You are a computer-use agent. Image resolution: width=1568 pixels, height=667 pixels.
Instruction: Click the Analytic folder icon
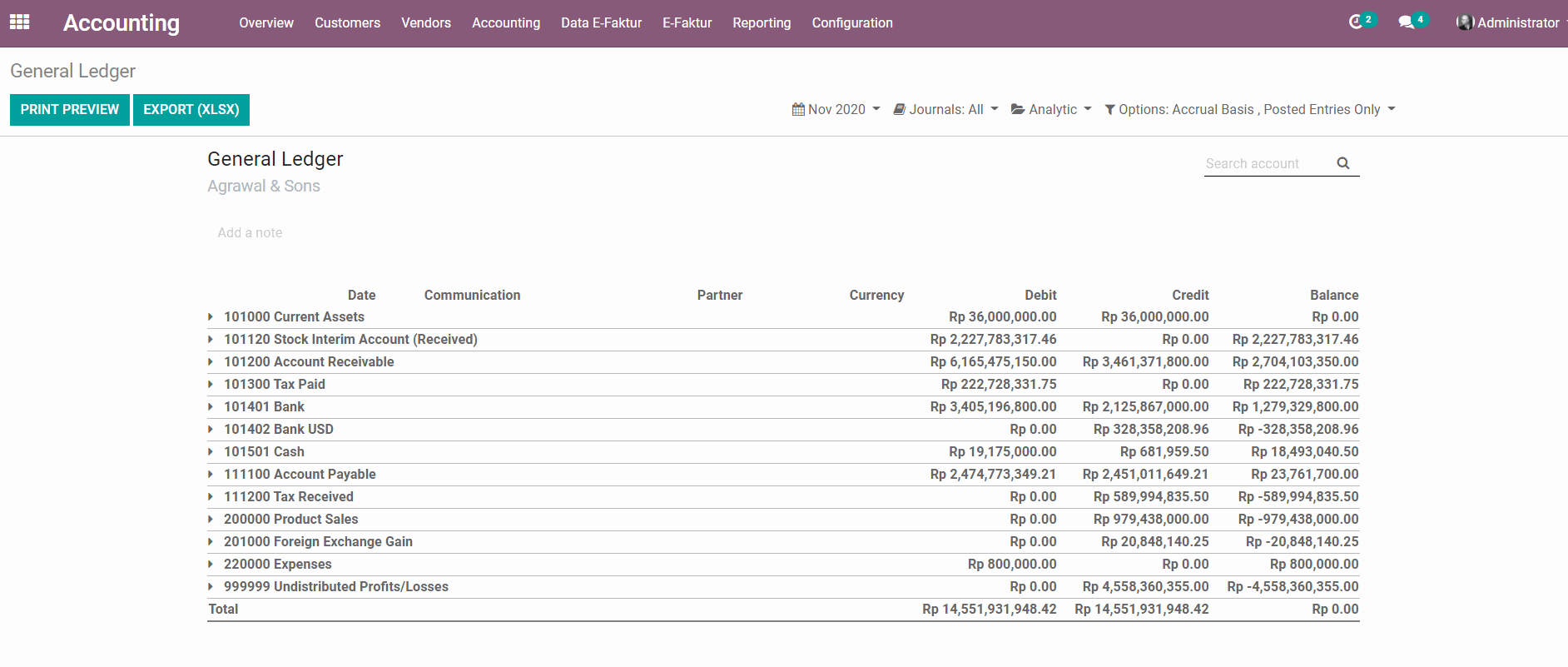1018,109
